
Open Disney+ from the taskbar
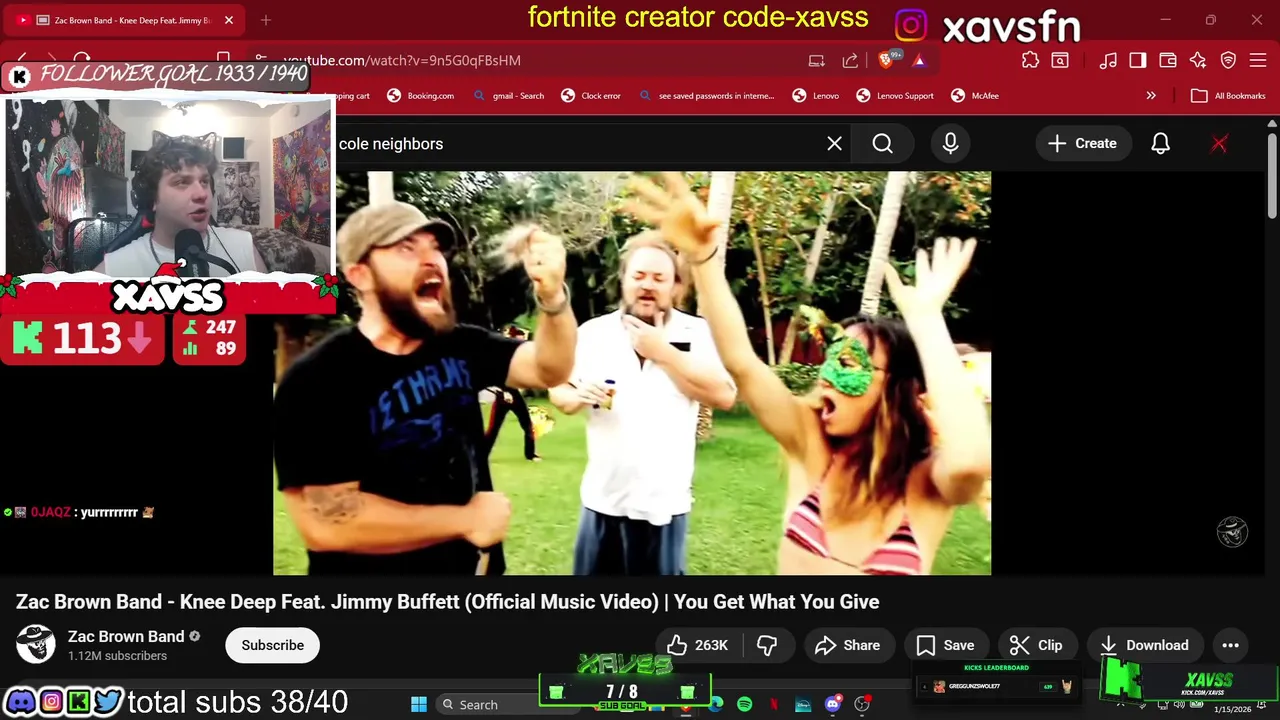pyautogui.click(x=803, y=705)
